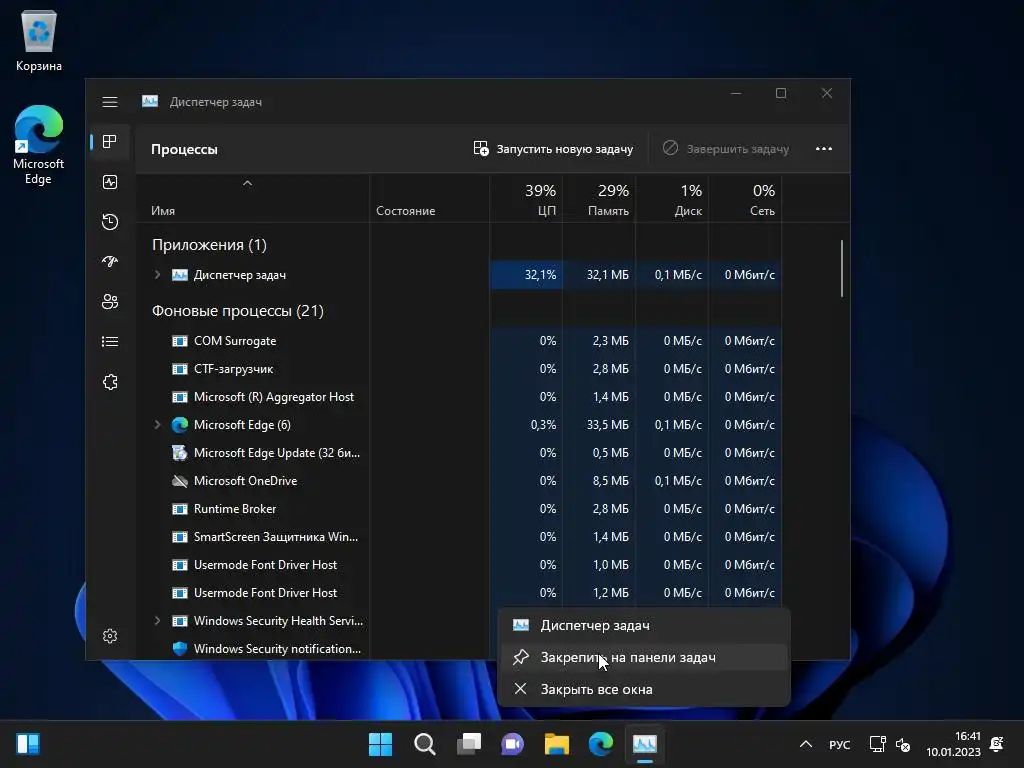
Task: Select the Processes sidebar icon
Action: (110, 142)
